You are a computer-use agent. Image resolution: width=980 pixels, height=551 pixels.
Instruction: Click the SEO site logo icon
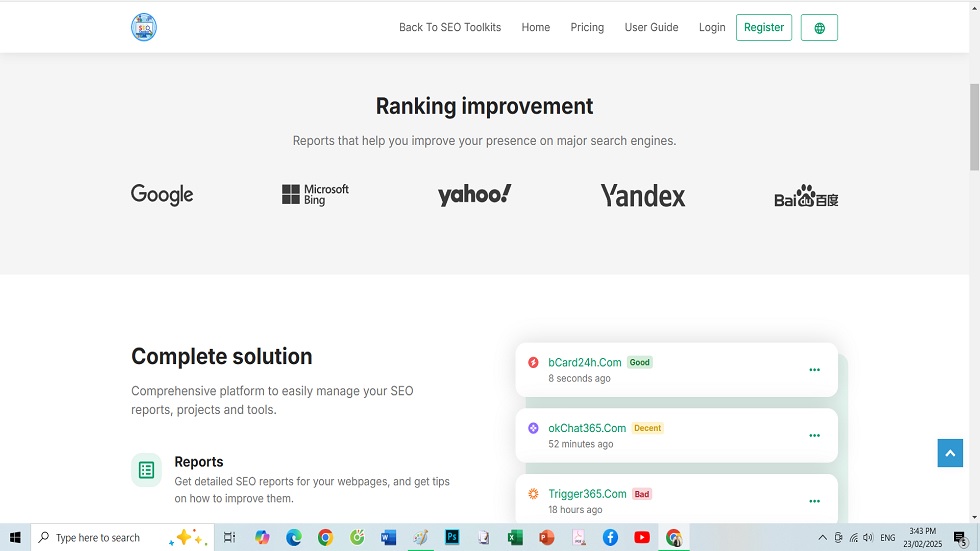(x=144, y=27)
